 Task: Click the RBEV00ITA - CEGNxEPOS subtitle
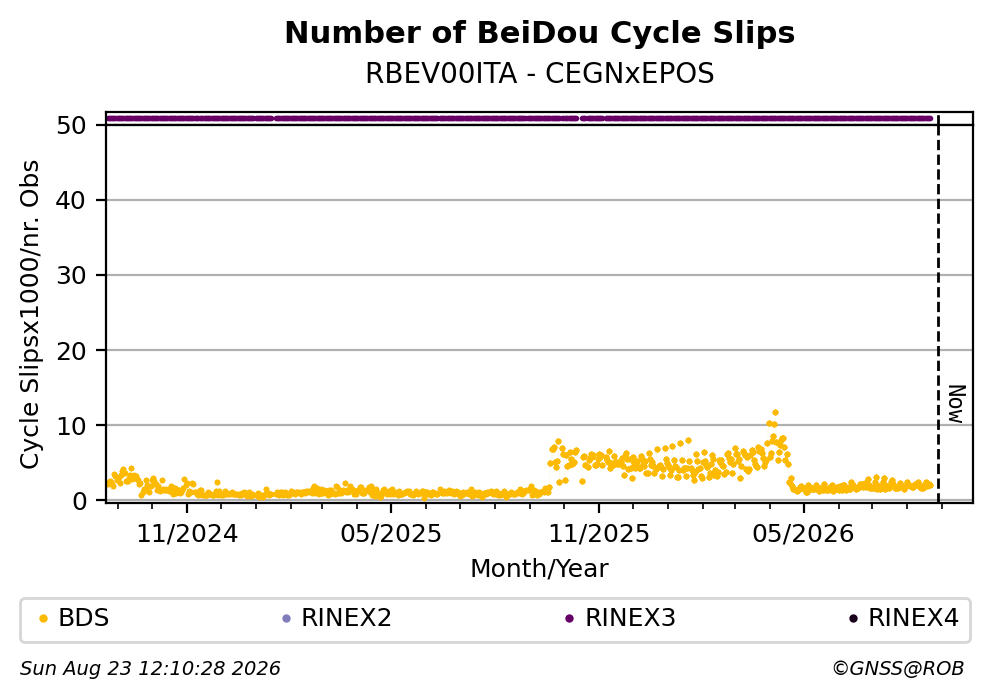(540, 74)
